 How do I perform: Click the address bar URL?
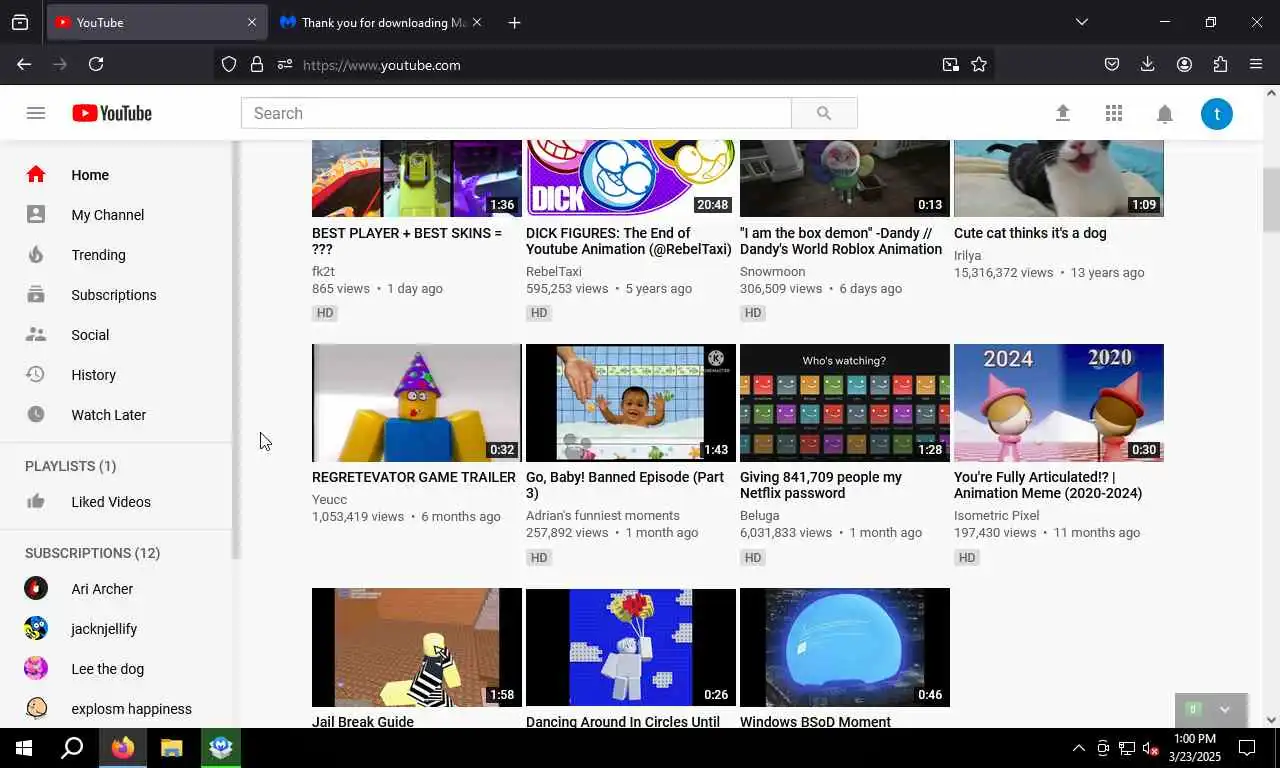(x=381, y=65)
